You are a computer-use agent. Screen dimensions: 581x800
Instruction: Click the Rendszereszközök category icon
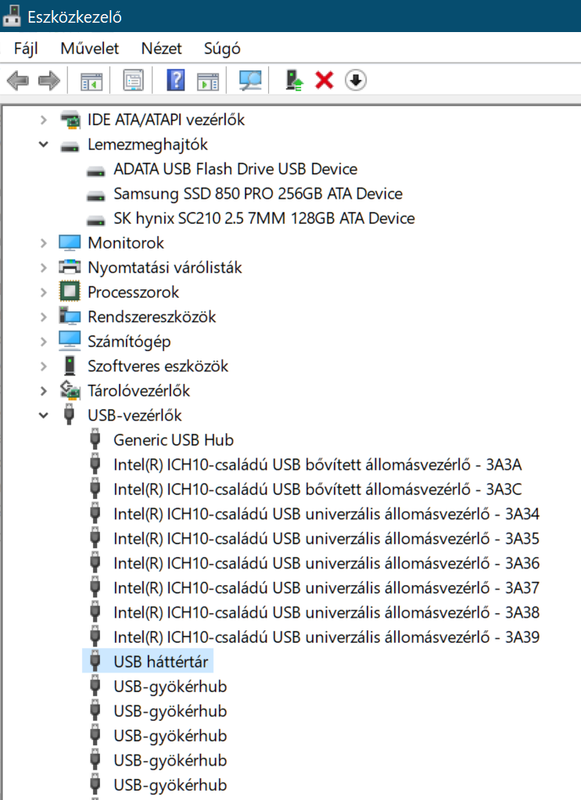point(70,316)
